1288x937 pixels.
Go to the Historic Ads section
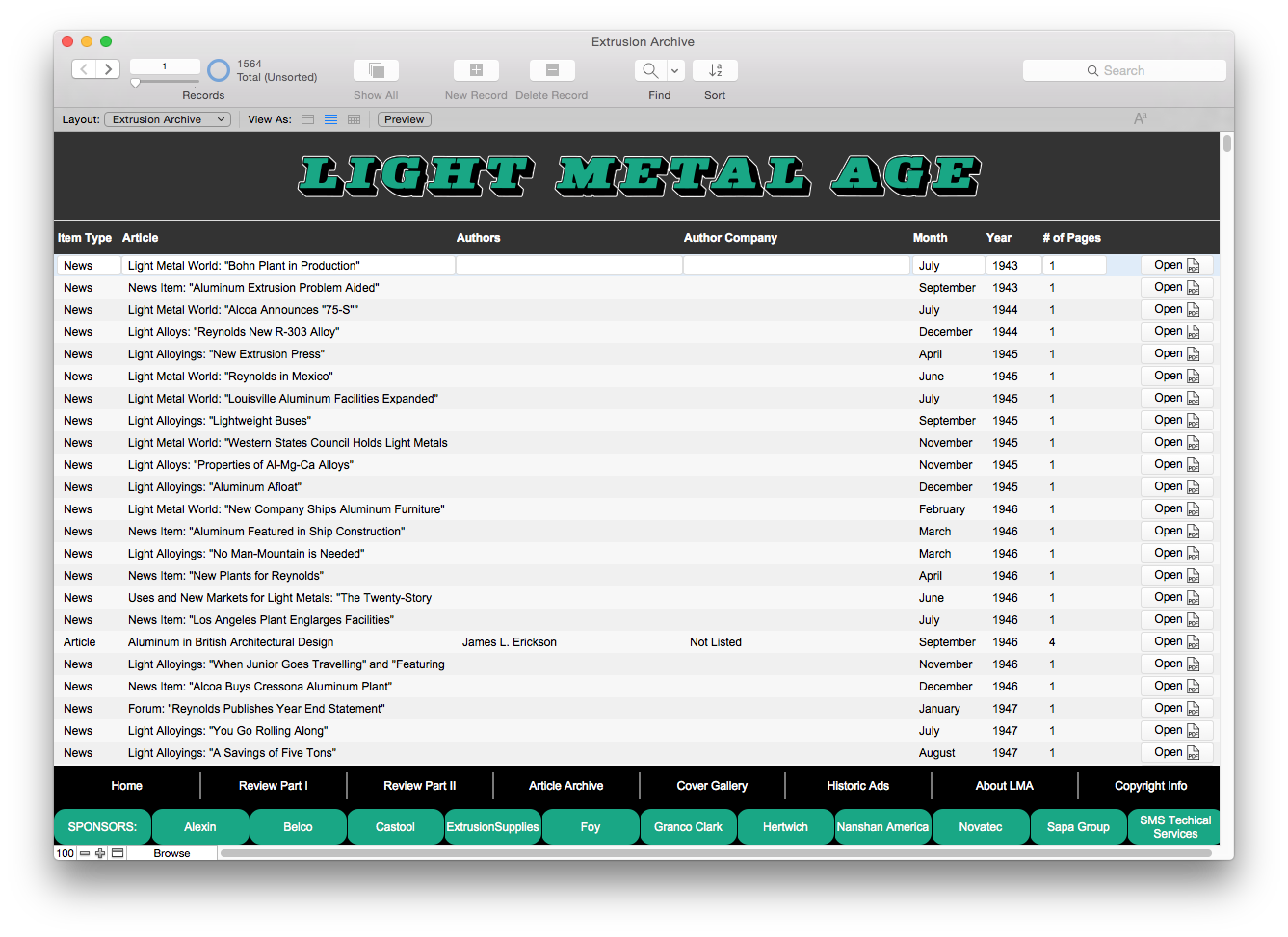[857, 786]
